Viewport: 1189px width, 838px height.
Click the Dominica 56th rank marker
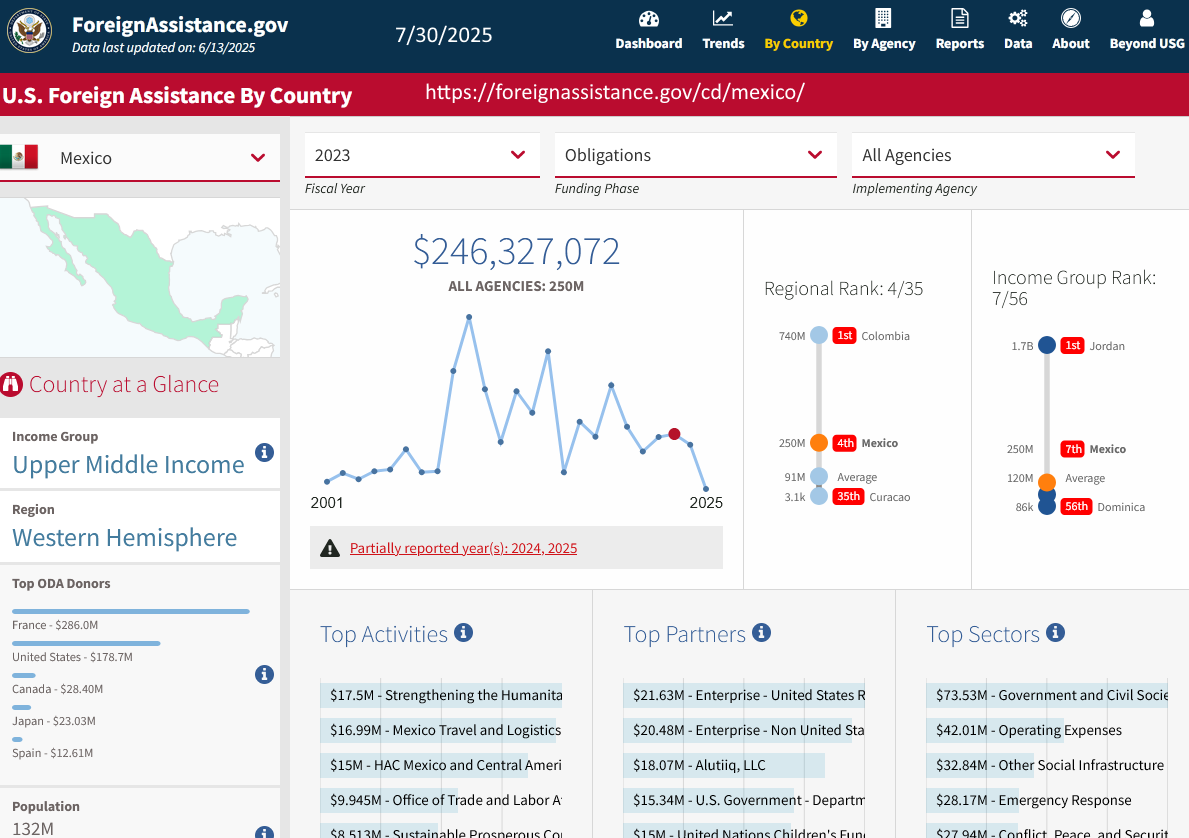pyautogui.click(x=1047, y=506)
